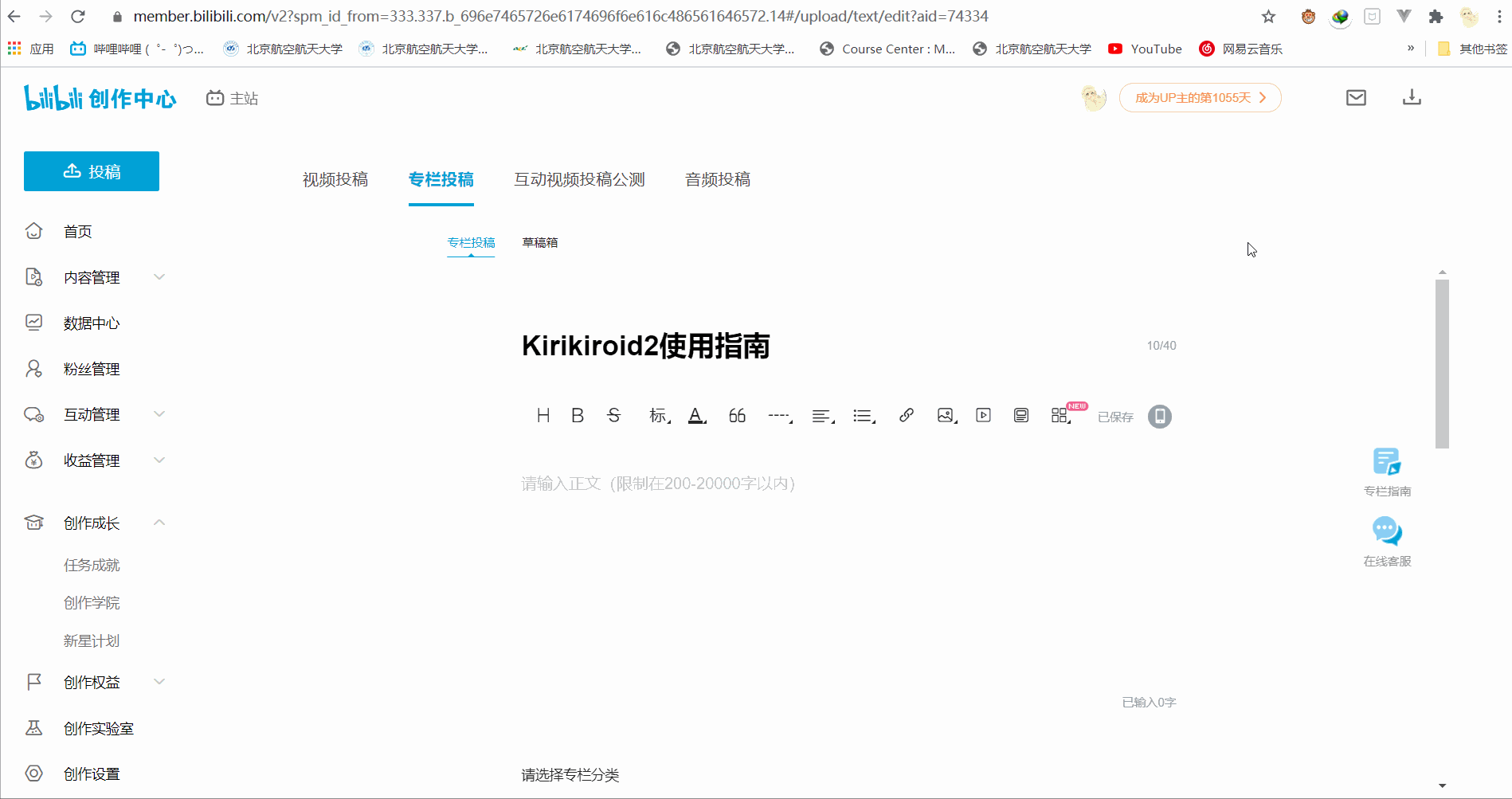Click the blue 投稿 upload button

tap(92, 171)
